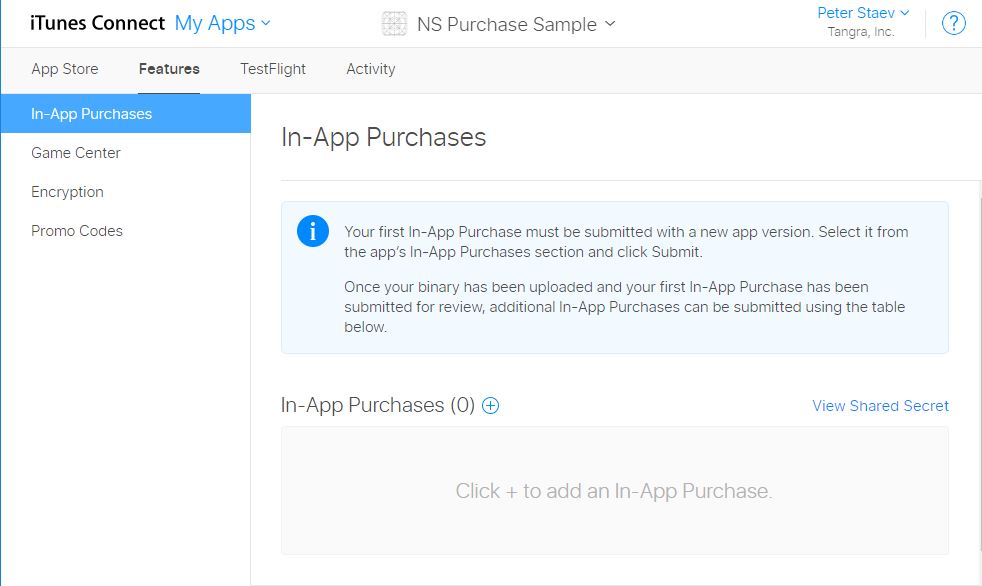982x586 pixels.
Task: Click the In-App Purchases page heading
Action: [383, 137]
